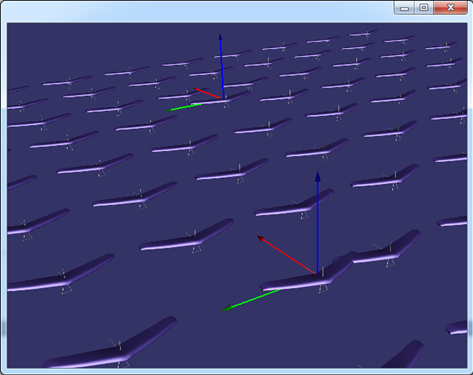
Task: Click the origin point where foreground axes meet
Action: tap(316, 274)
